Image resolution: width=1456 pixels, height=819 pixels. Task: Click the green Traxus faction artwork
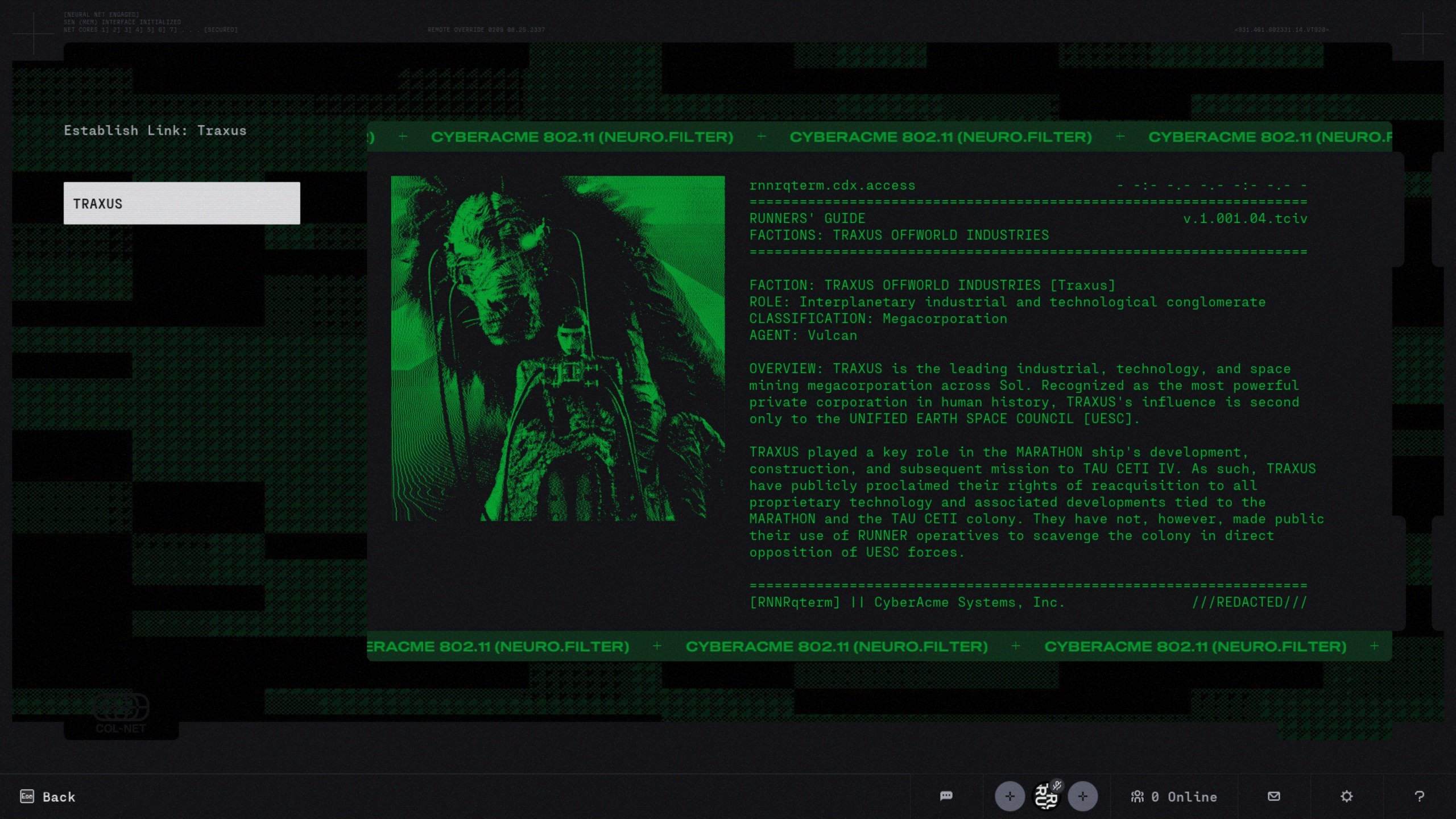tap(557, 348)
